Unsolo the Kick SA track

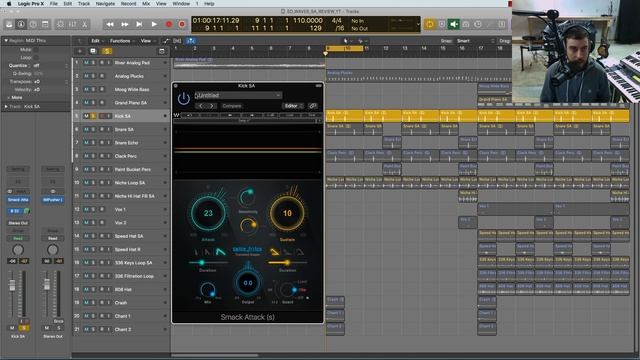click(x=93, y=116)
